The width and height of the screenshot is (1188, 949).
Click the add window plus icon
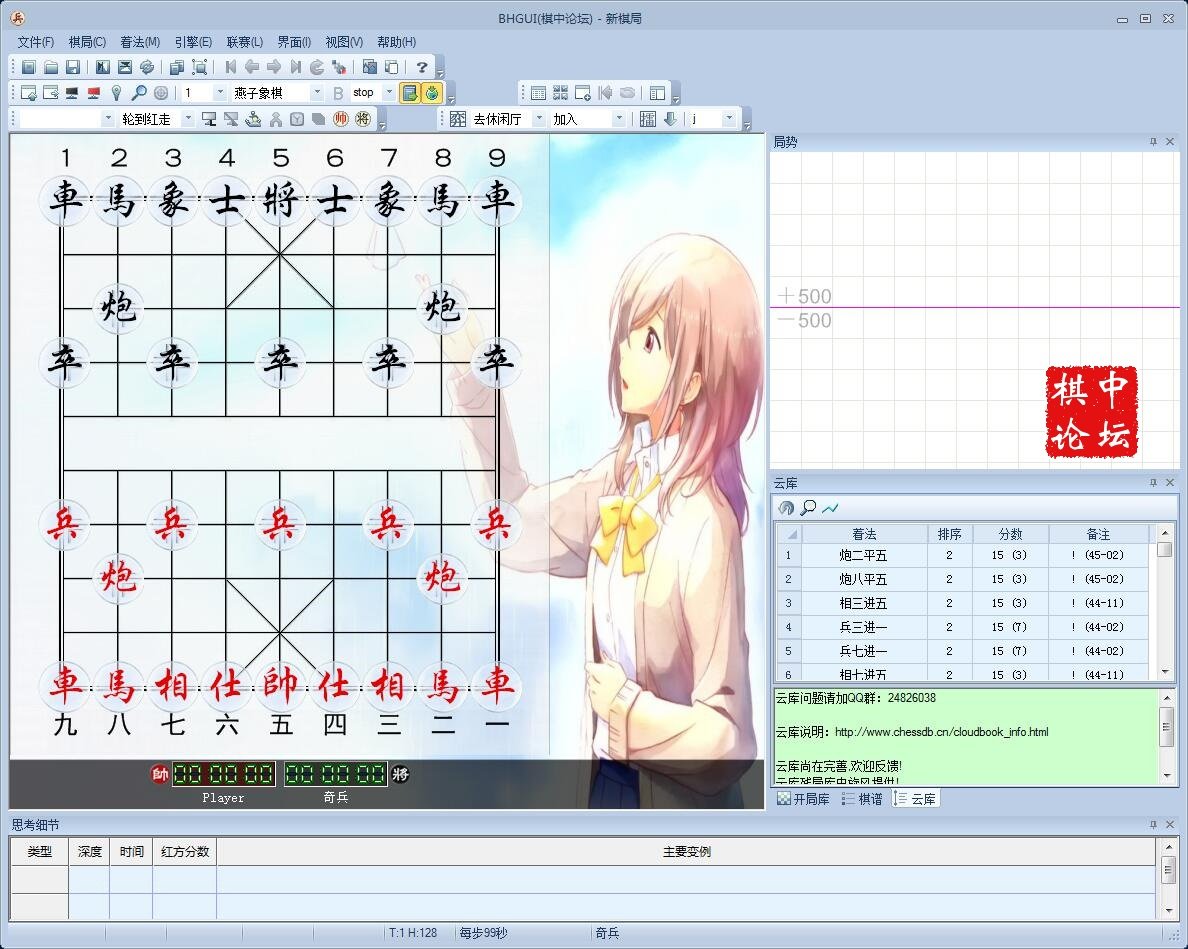click(583, 93)
